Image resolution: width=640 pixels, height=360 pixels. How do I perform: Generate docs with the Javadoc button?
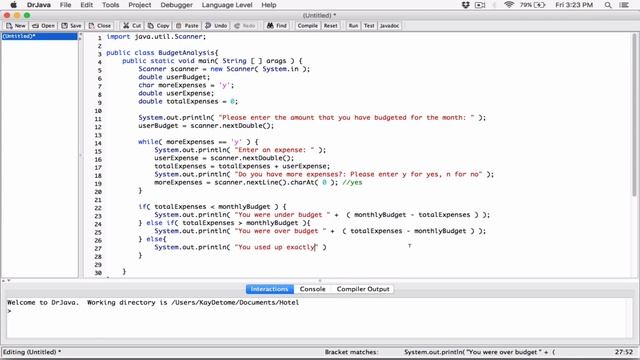click(389, 26)
